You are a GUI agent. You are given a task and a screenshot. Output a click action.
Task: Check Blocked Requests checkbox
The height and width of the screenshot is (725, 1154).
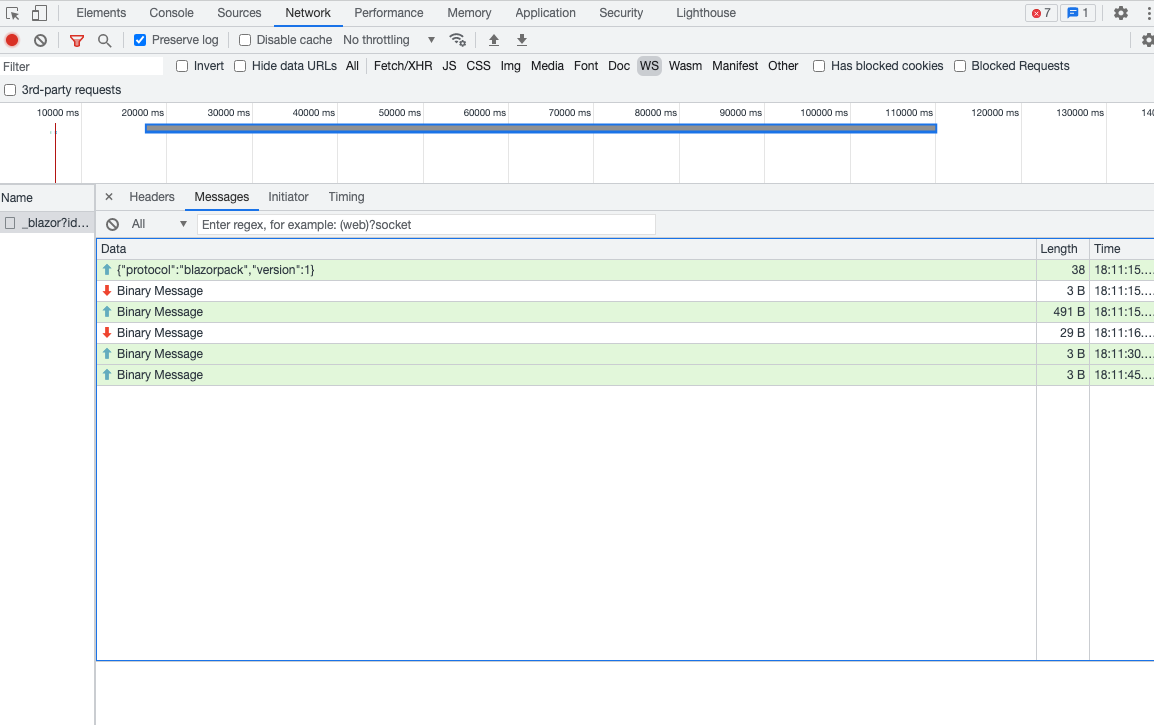click(x=960, y=66)
